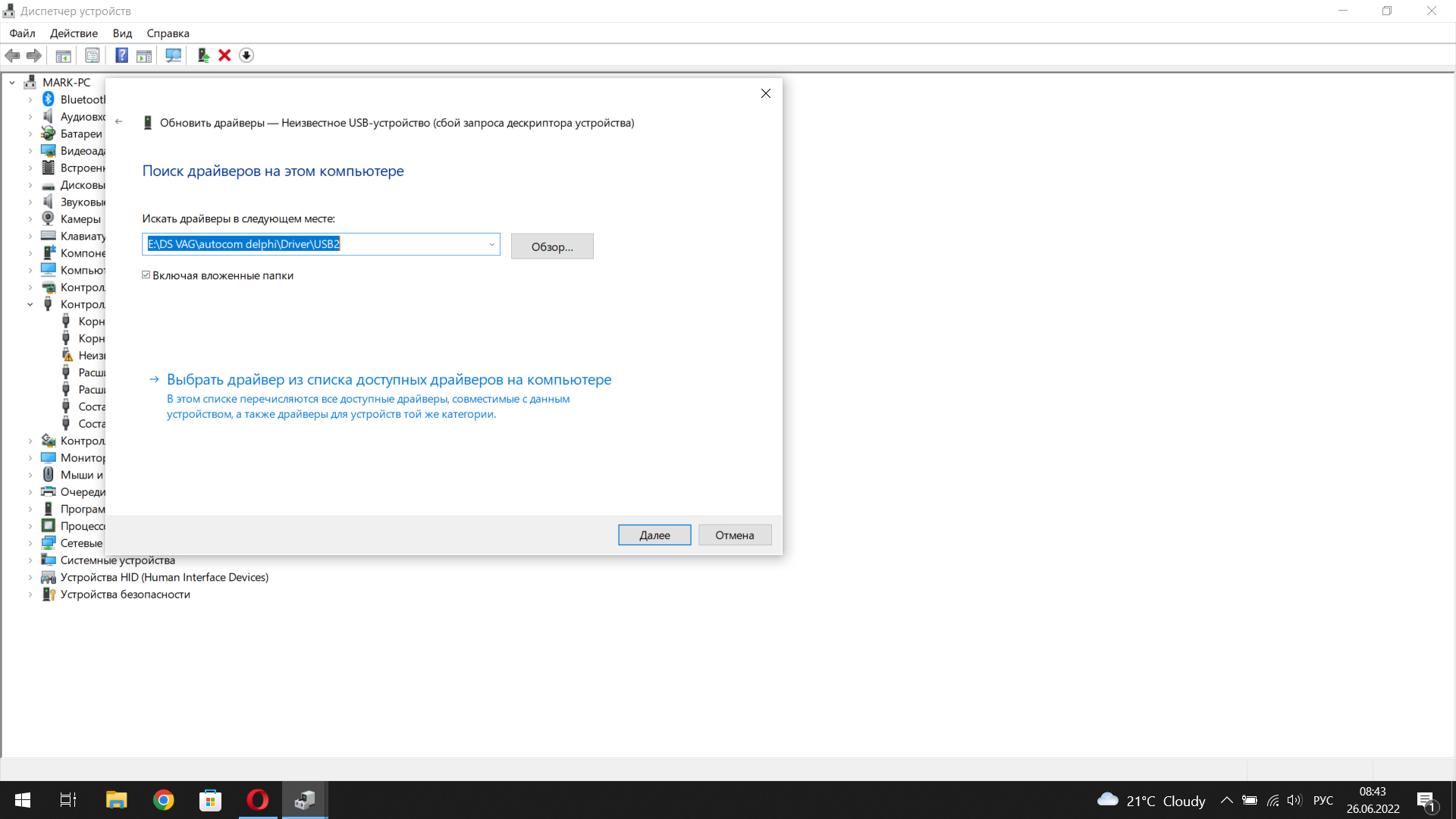Click the Properties toolbar icon
This screenshot has height=819, width=1456.
[92, 55]
